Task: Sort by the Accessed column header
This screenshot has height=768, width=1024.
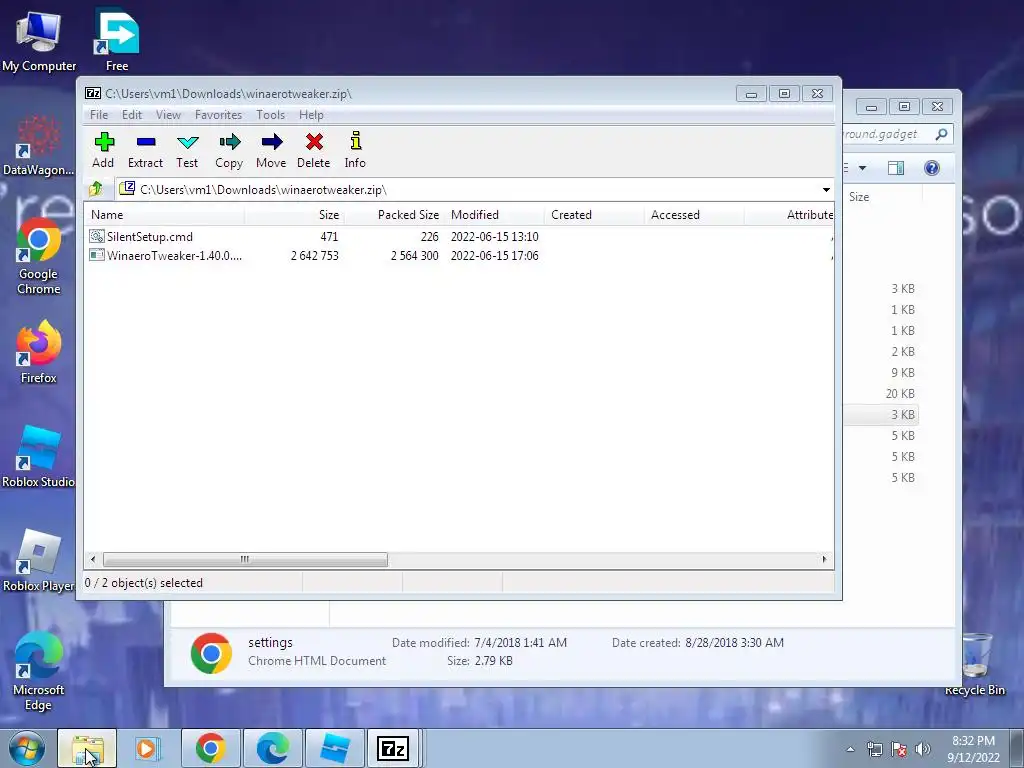Action: [x=694, y=215]
